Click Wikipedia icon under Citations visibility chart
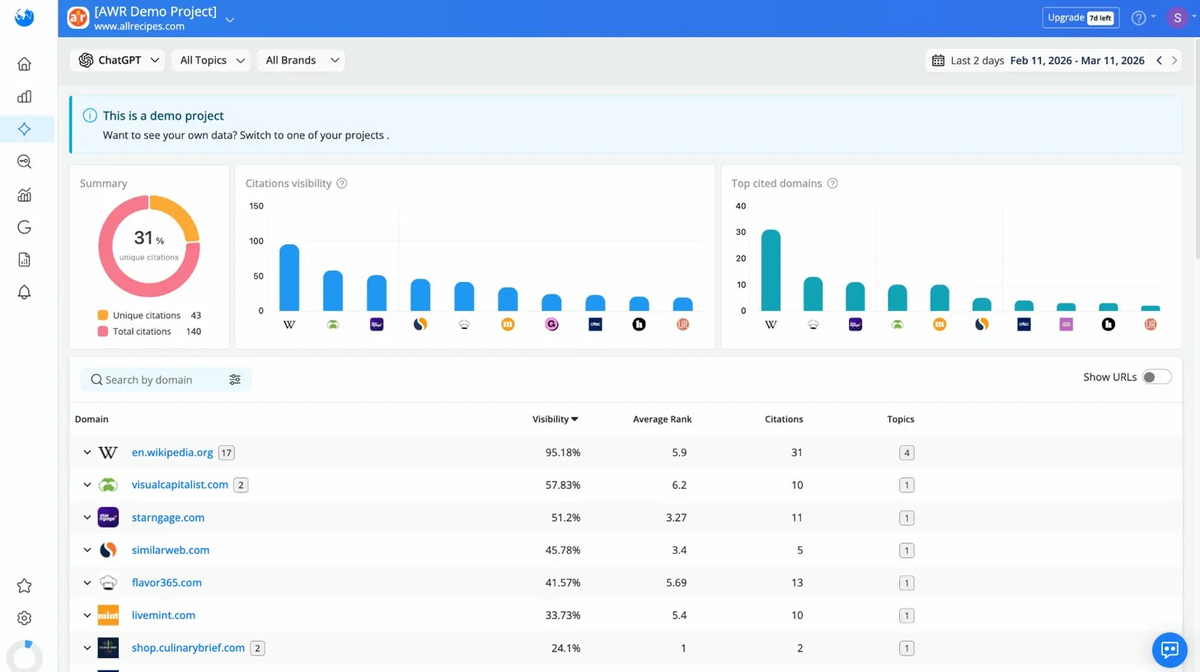 [x=289, y=325]
